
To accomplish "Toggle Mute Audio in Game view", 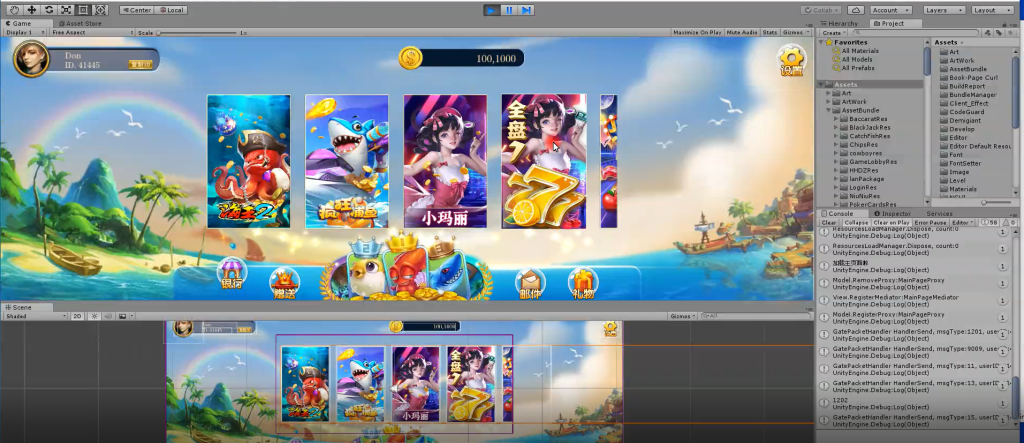I will tap(742, 32).
